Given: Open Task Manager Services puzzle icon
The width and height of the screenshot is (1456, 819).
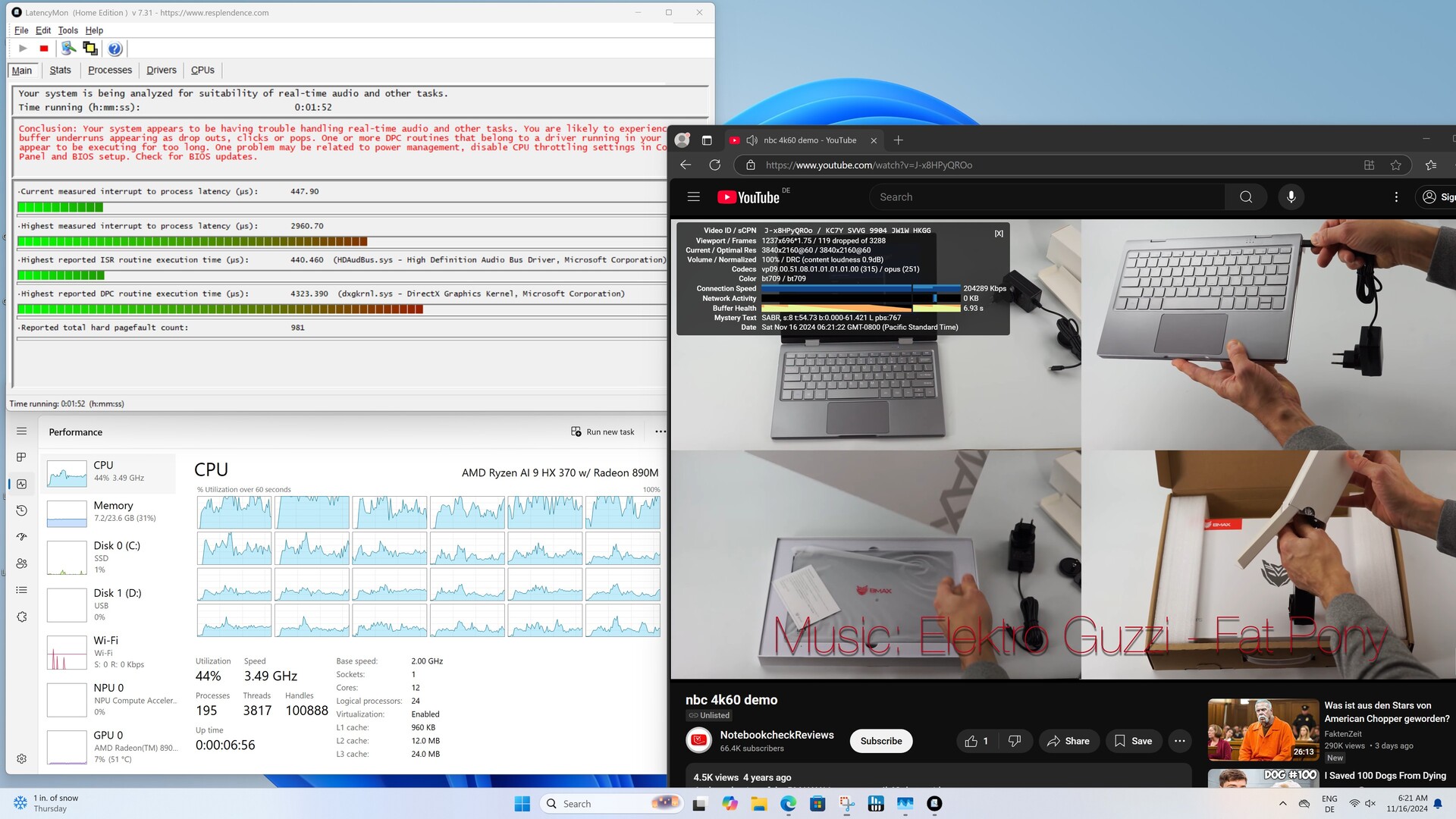Looking at the screenshot, I should pyautogui.click(x=21, y=617).
